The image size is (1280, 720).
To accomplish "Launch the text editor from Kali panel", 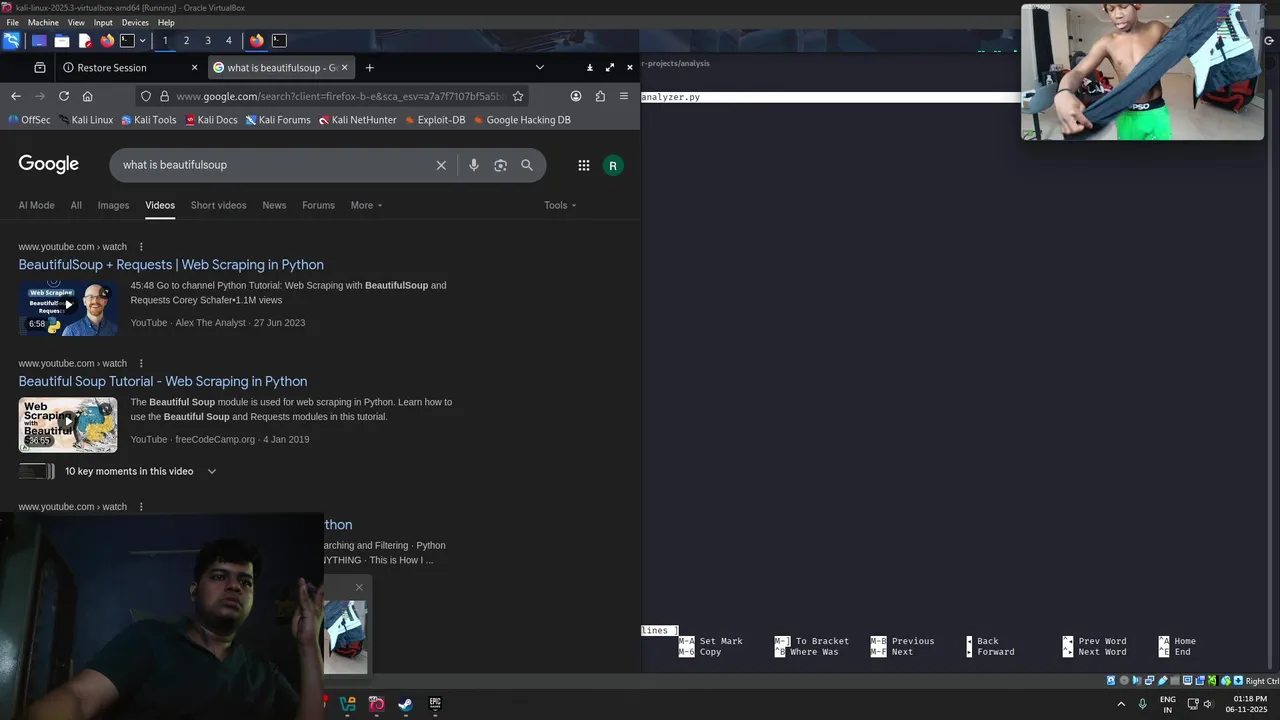I will pyautogui.click(x=85, y=41).
